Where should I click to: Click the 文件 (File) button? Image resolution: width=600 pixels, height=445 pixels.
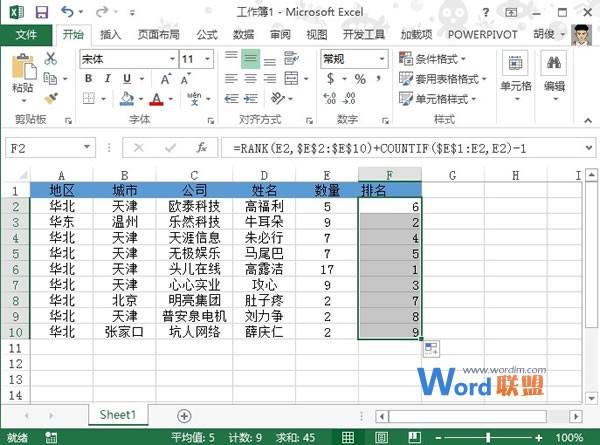(x=27, y=34)
